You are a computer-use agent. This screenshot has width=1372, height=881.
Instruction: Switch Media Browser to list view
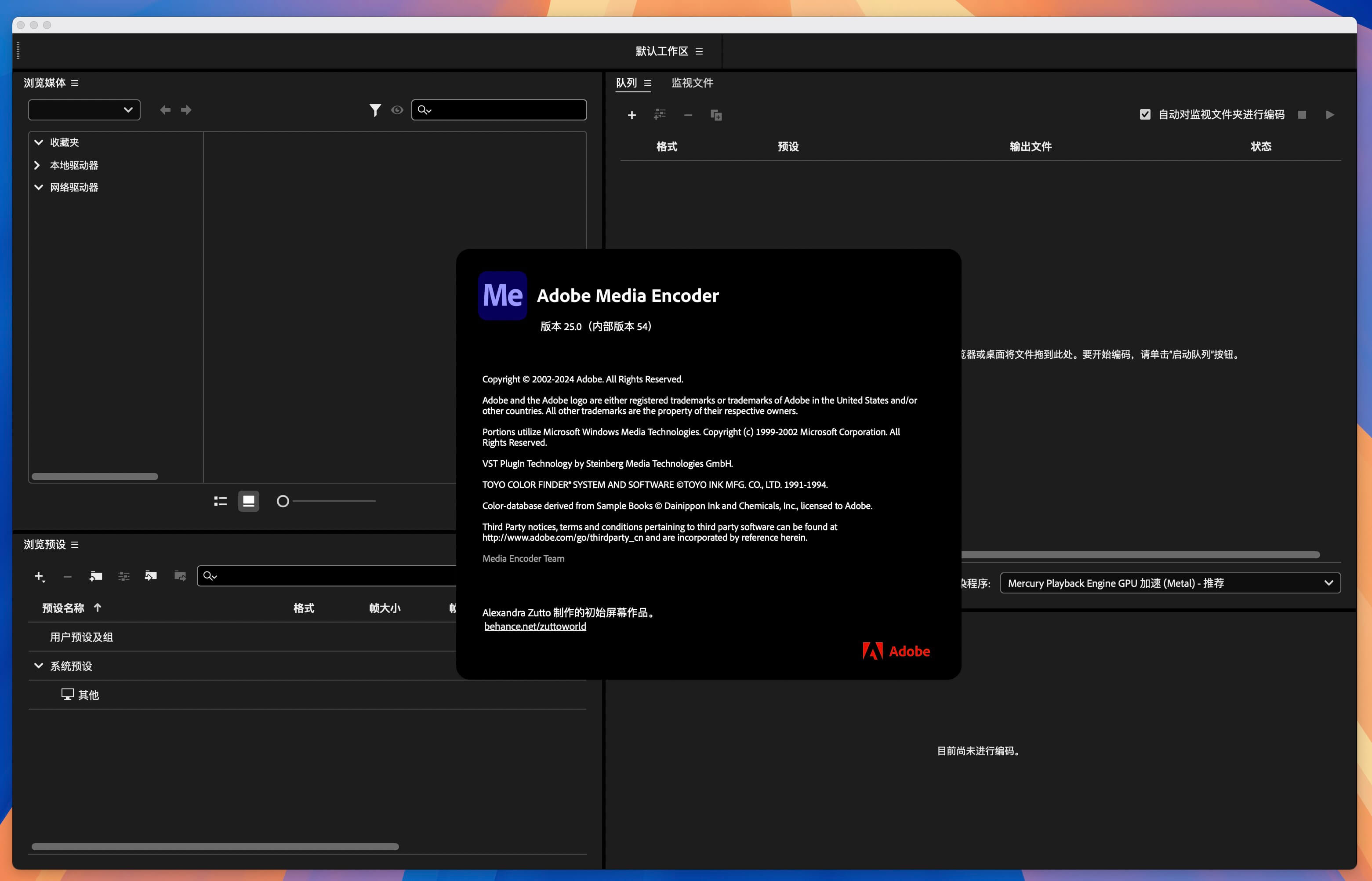220,501
